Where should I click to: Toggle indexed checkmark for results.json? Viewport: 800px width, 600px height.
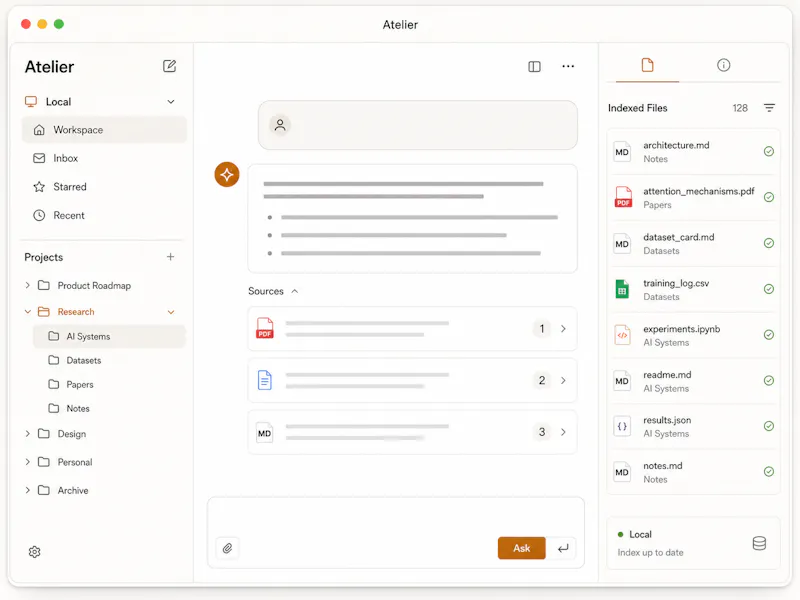tap(769, 426)
